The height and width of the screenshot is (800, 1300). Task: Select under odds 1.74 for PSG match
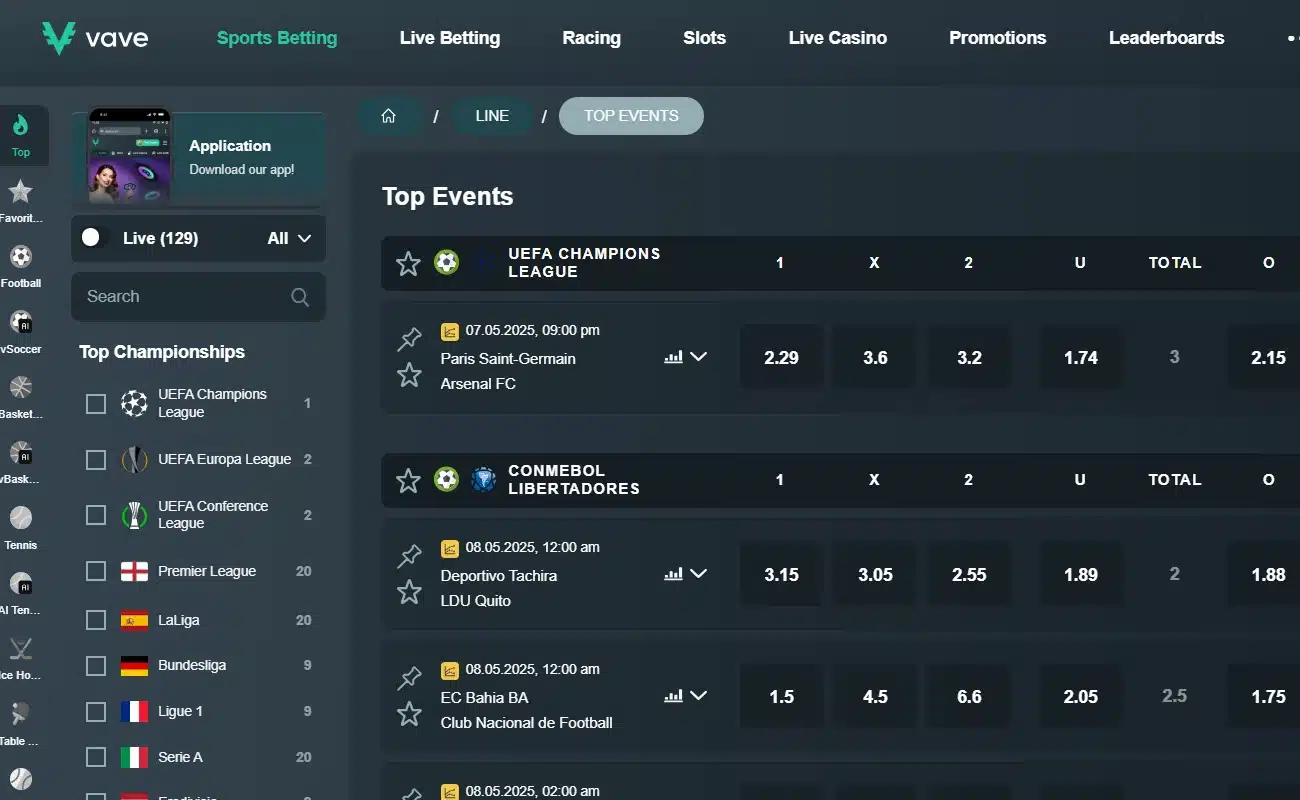[x=1081, y=357]
